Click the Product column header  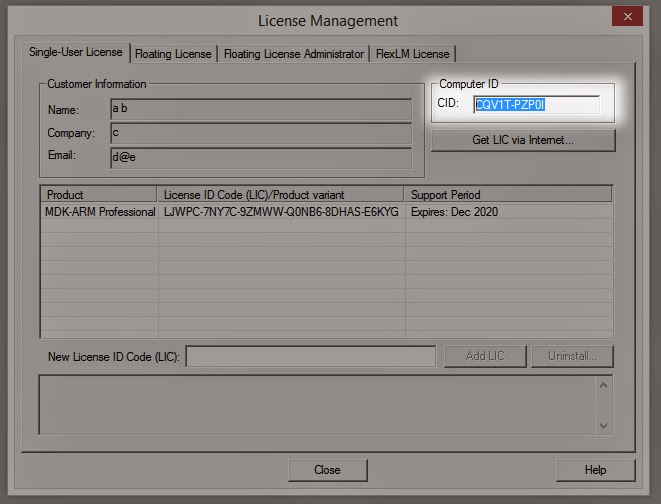(x=99, y=195)
